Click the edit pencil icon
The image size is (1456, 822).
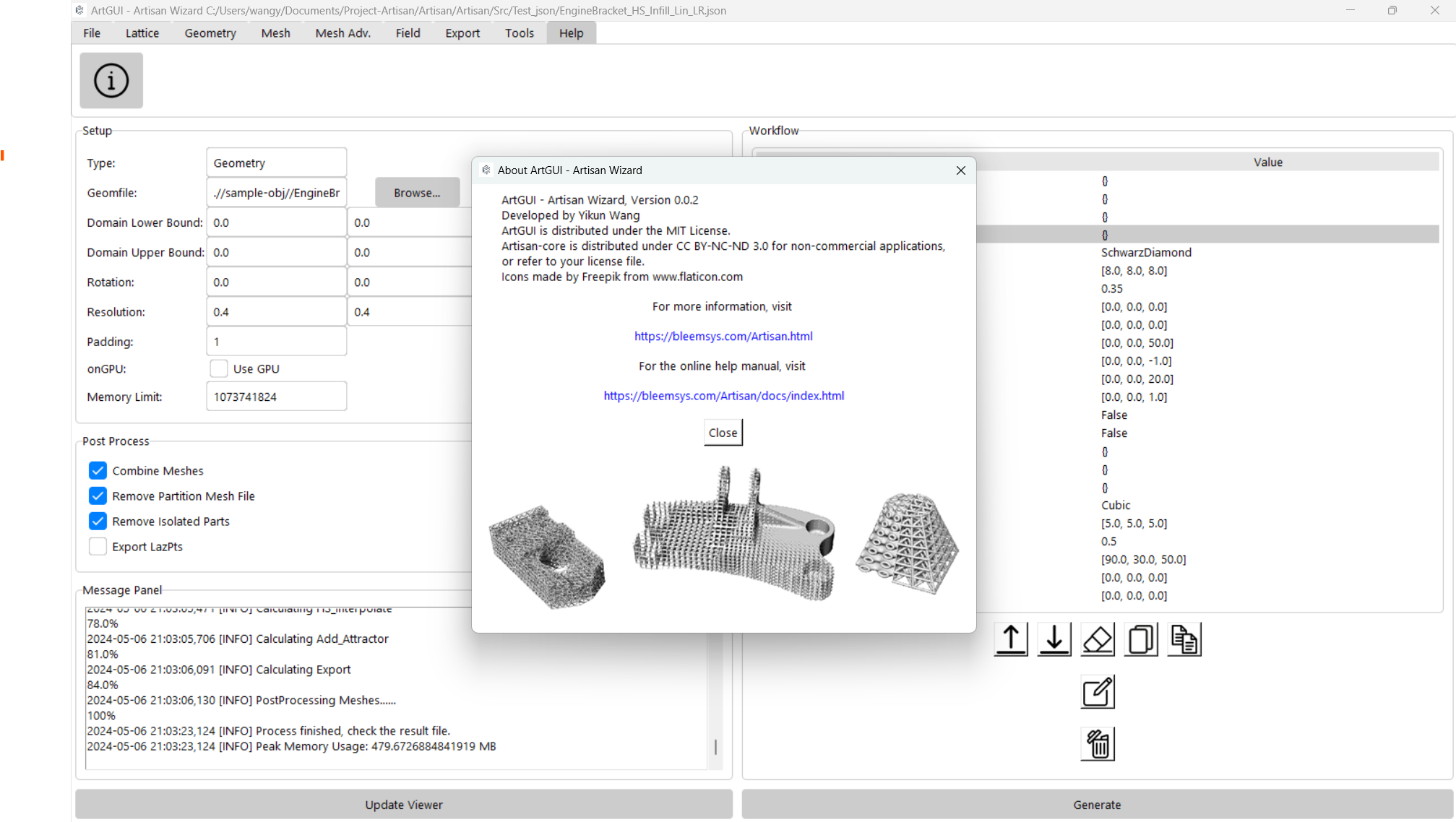pos(1098,692)
